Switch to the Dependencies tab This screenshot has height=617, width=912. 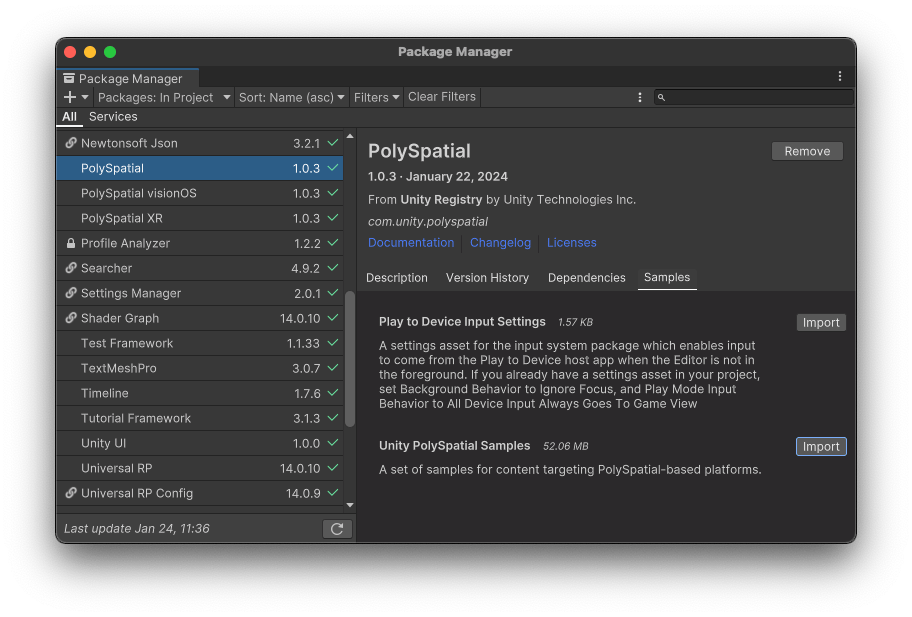(586, 278)
